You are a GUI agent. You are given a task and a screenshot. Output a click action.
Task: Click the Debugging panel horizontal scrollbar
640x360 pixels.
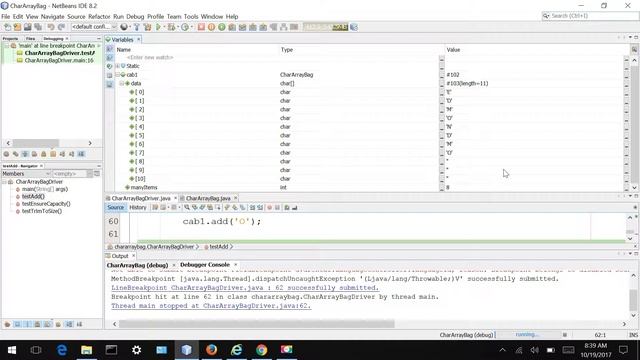(x=36, y=143)
